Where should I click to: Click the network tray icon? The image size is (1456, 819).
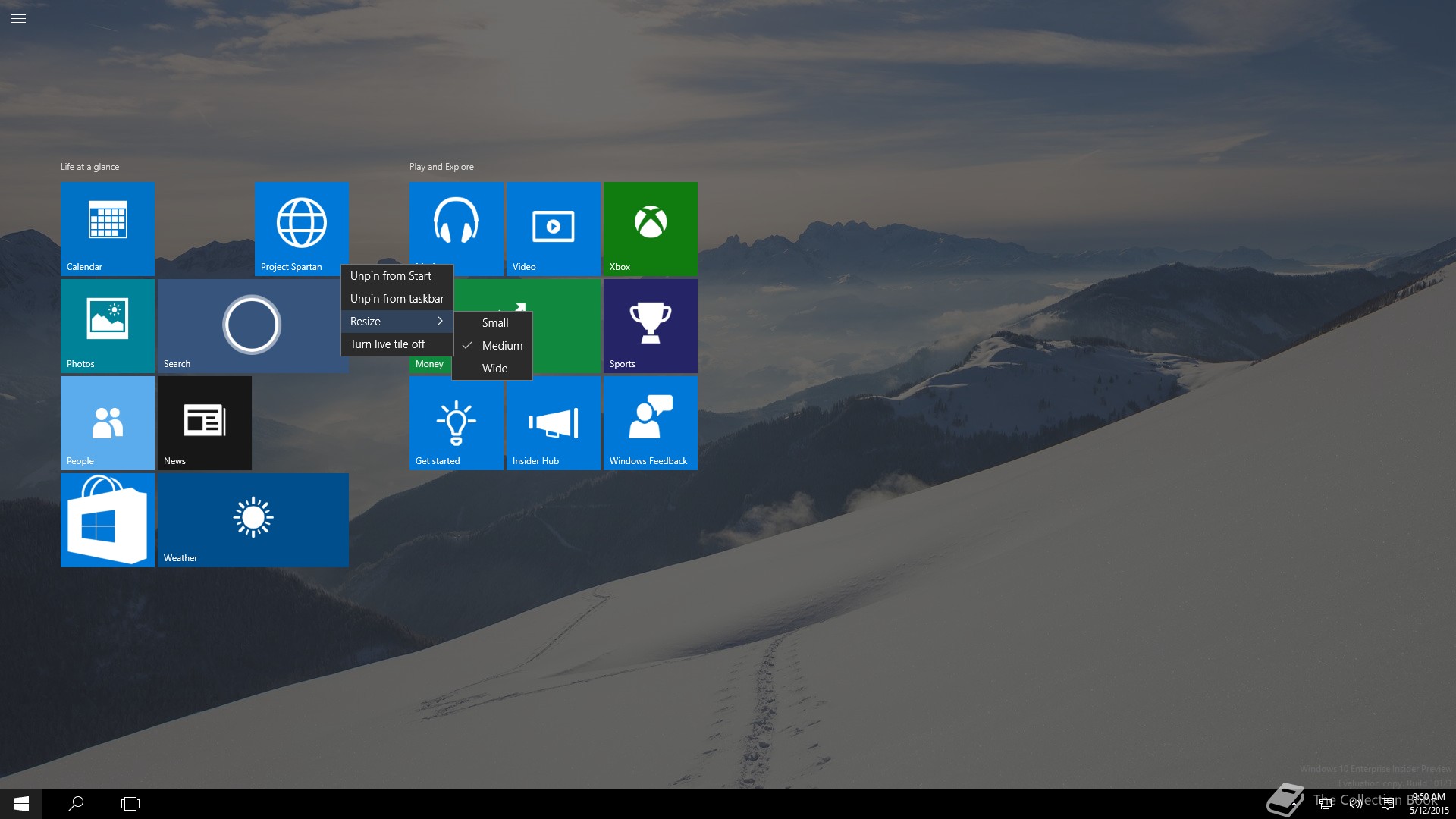click(1325, 804)
